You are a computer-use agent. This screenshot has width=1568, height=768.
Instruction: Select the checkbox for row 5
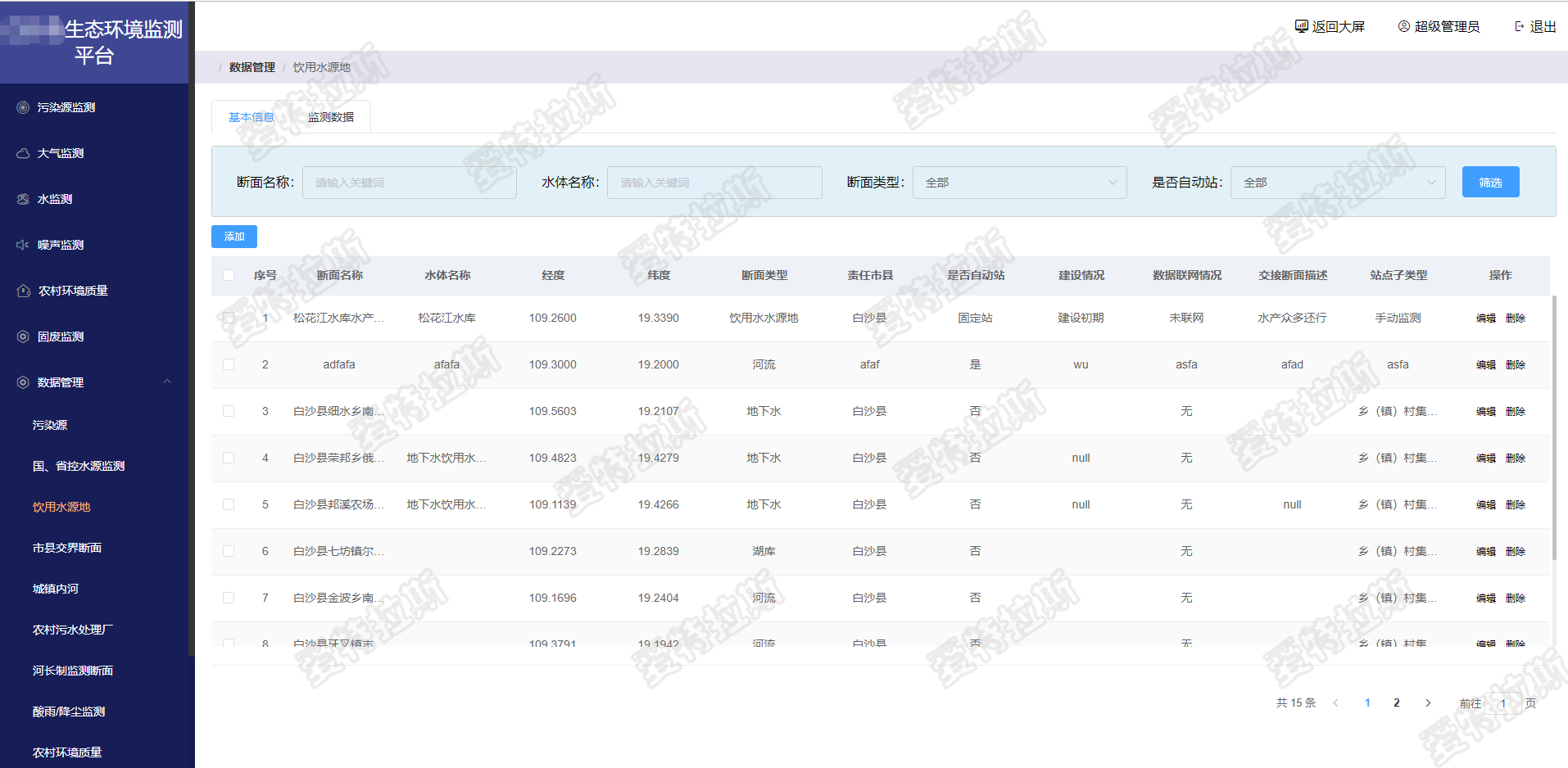point(229,504)
